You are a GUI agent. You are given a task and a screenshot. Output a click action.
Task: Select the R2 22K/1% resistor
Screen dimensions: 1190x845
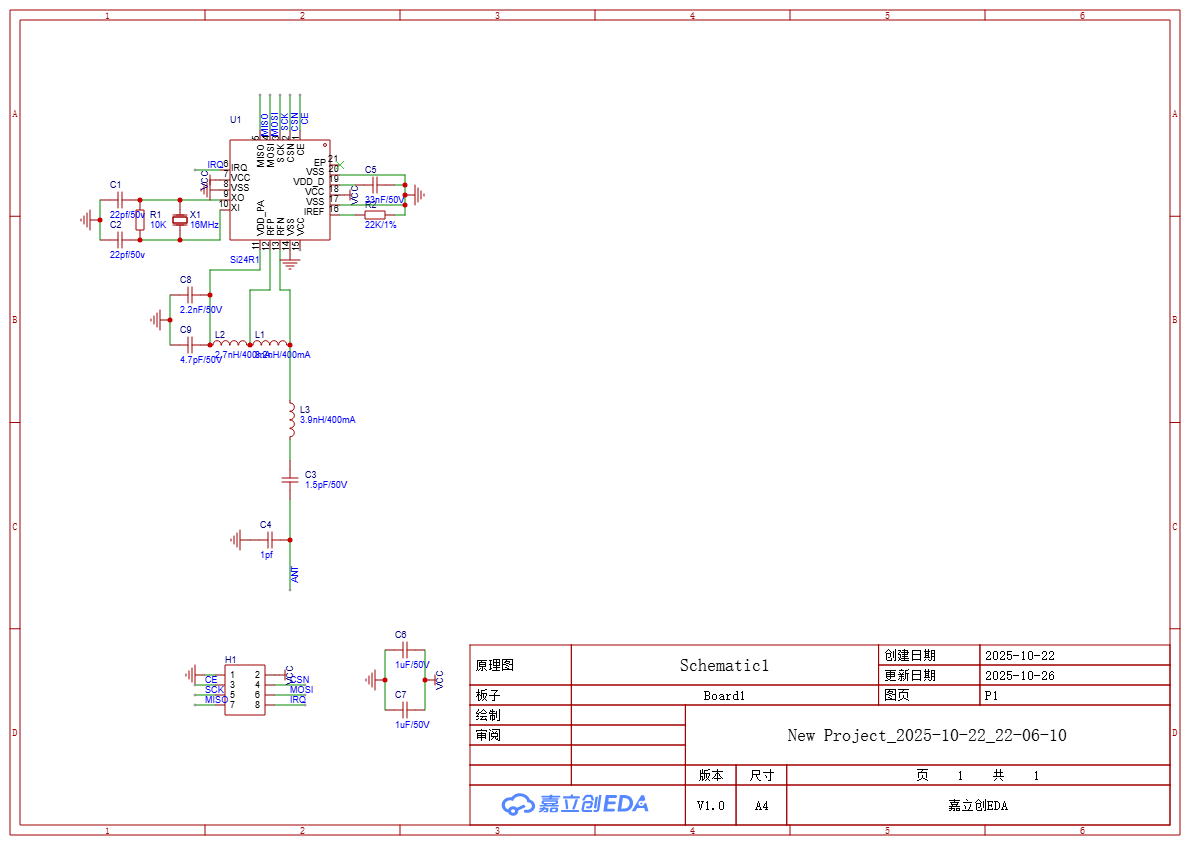tap(374, 215)
